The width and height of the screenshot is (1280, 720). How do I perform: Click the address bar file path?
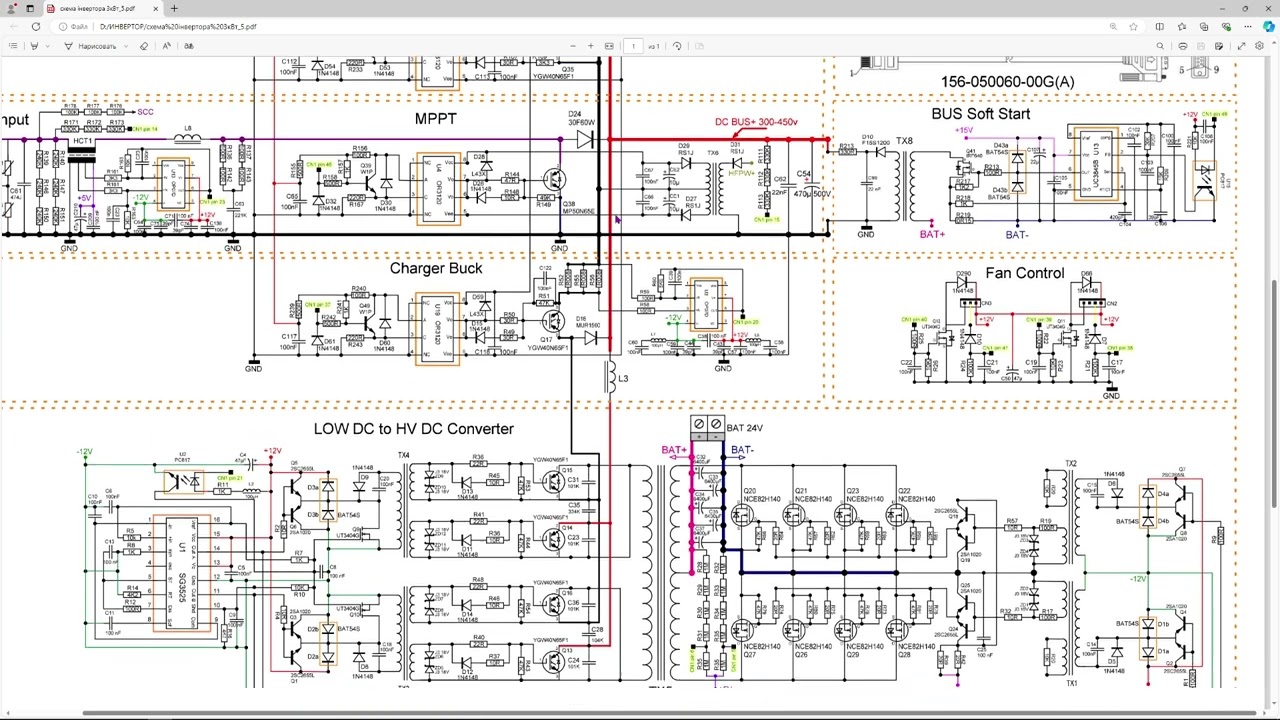tap(180, 27)
